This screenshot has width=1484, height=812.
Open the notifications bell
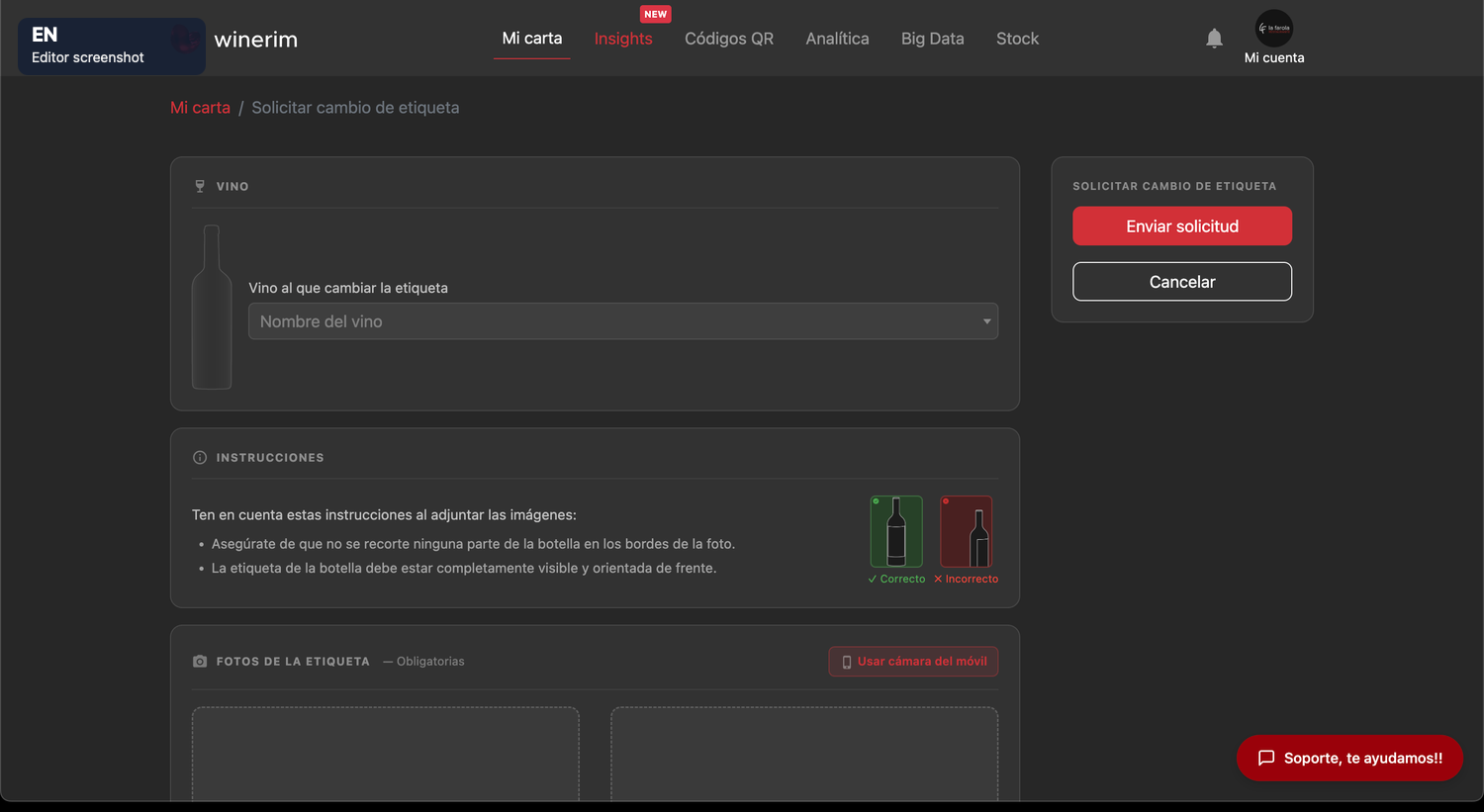click(x=1214, y=39)
